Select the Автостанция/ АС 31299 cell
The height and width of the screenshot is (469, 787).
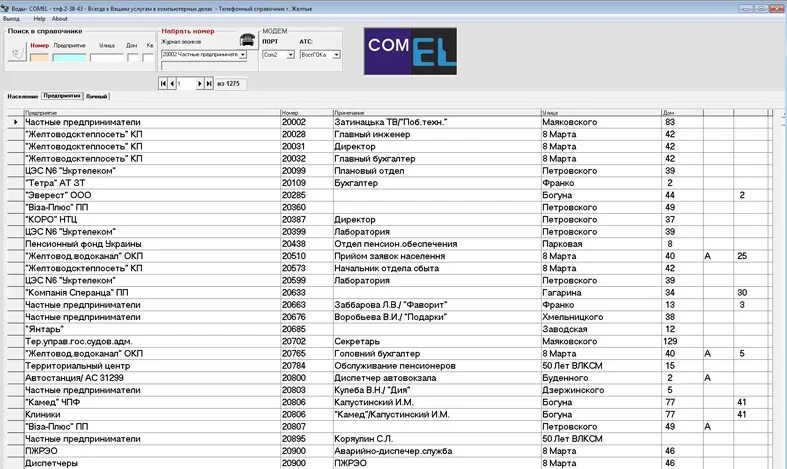tap(152, 378)
